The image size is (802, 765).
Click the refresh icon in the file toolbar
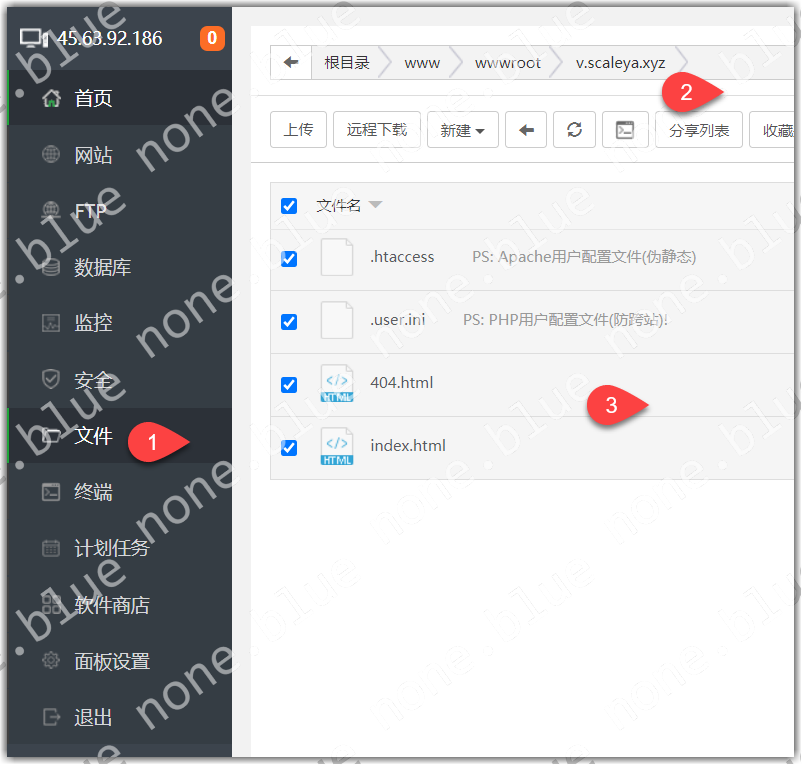tap(574, 130)
